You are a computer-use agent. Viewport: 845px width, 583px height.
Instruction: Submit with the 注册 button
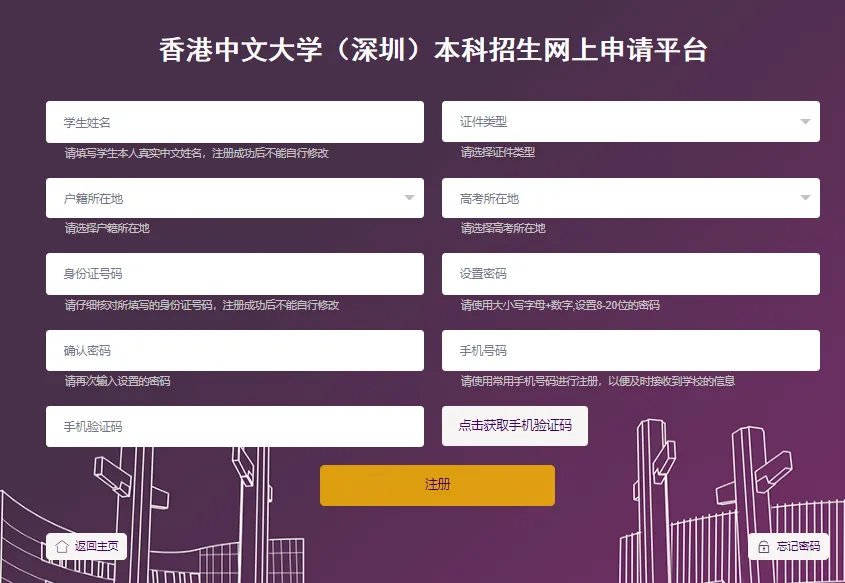[437, 485]
